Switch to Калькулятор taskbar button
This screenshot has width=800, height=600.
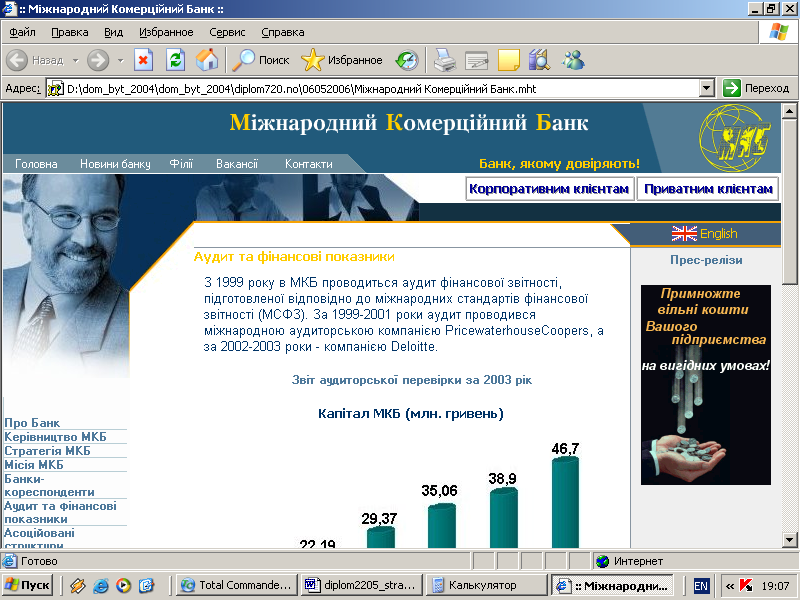point(486,585)
